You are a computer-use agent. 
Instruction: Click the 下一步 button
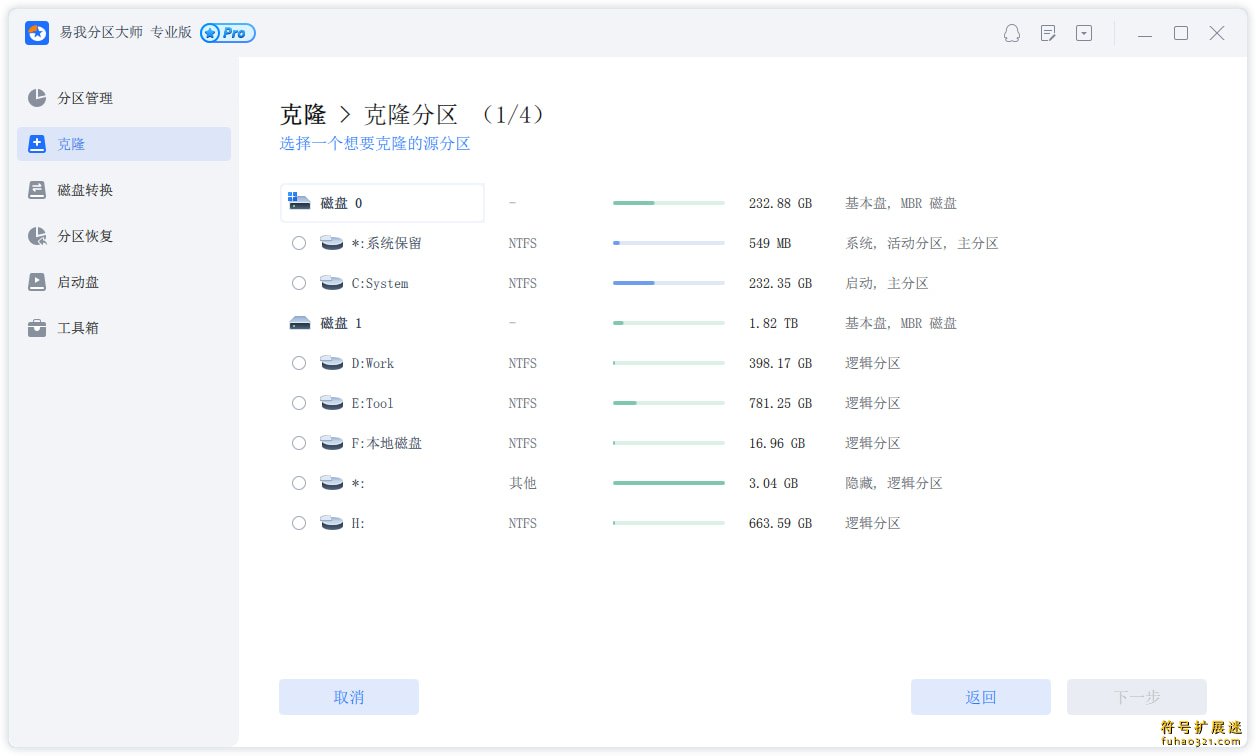1137,697
